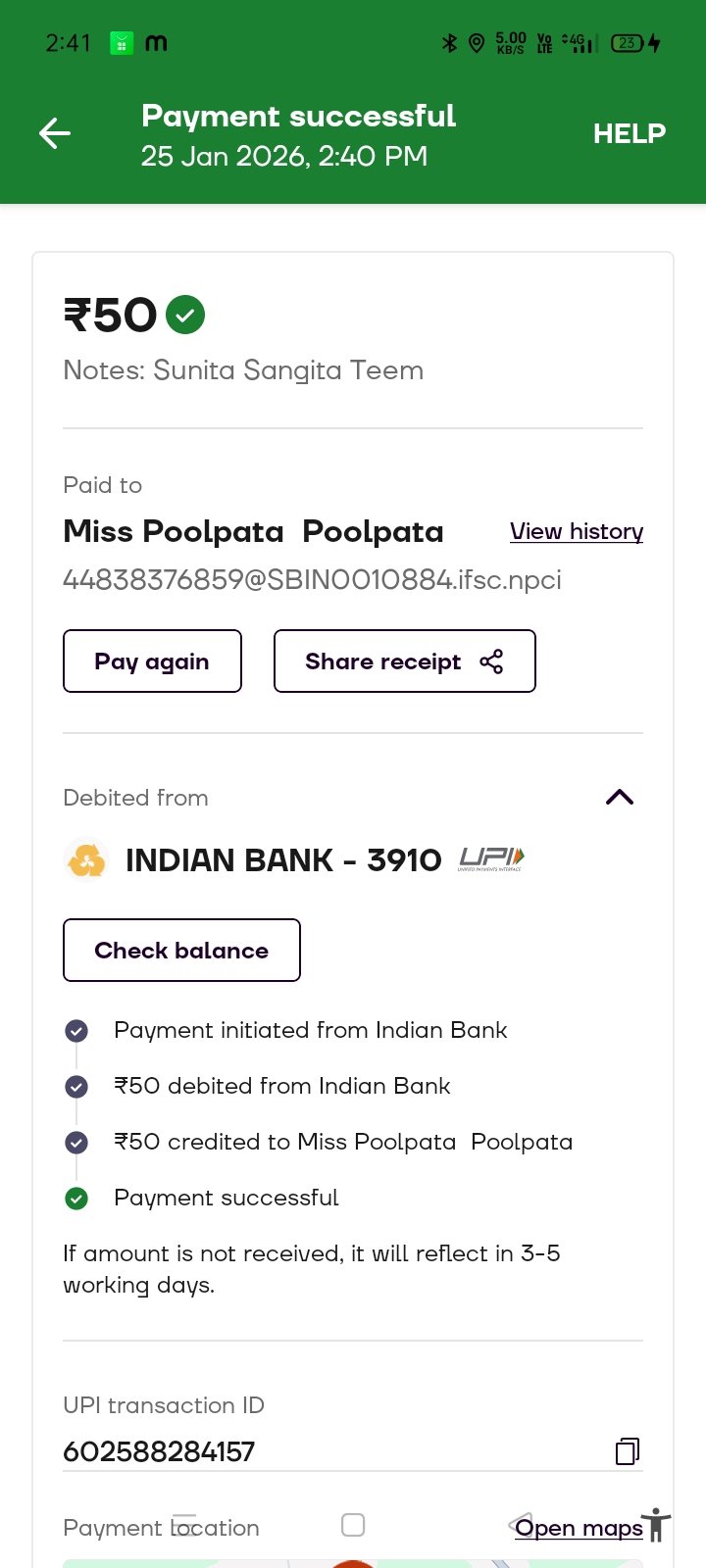
Task: Open the accessibility figure icon
Action: [657, 1526]
